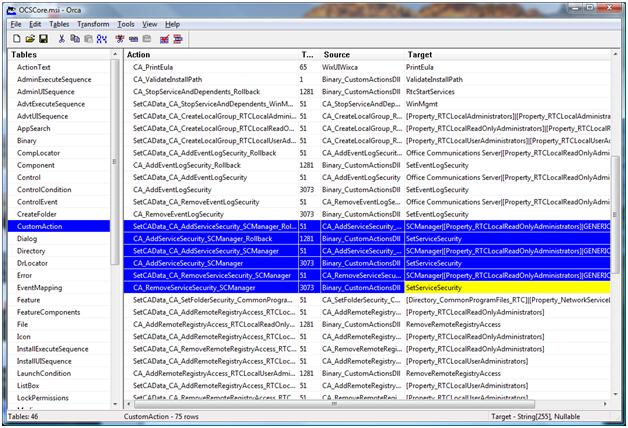This screenshot has height=428, width=628.
Task: Open the Tables menu
Action: click(59, 24)
